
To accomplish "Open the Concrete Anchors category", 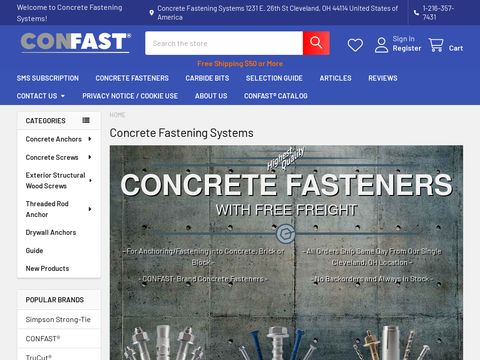I will point(54,139).
